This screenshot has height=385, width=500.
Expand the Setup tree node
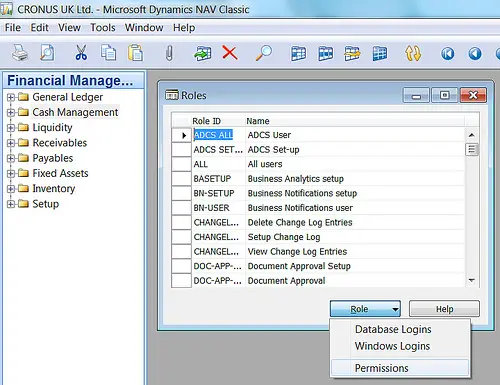[x=11, y=204]
